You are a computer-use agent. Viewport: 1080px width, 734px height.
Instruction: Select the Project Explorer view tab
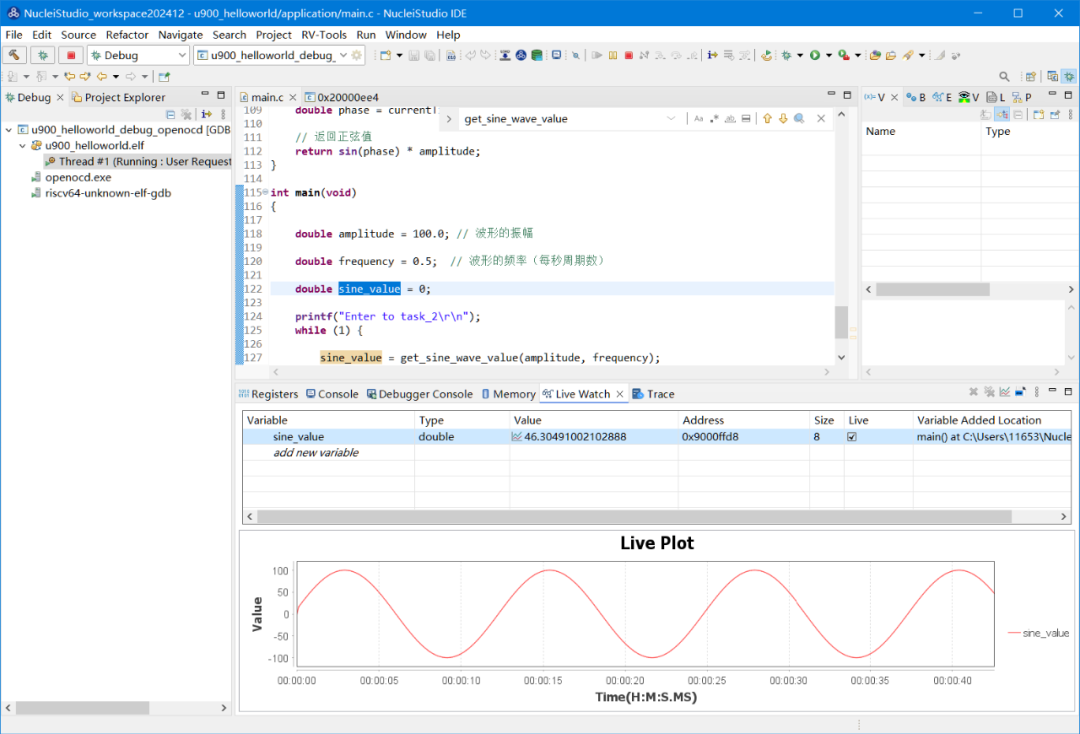coord(118,97)
